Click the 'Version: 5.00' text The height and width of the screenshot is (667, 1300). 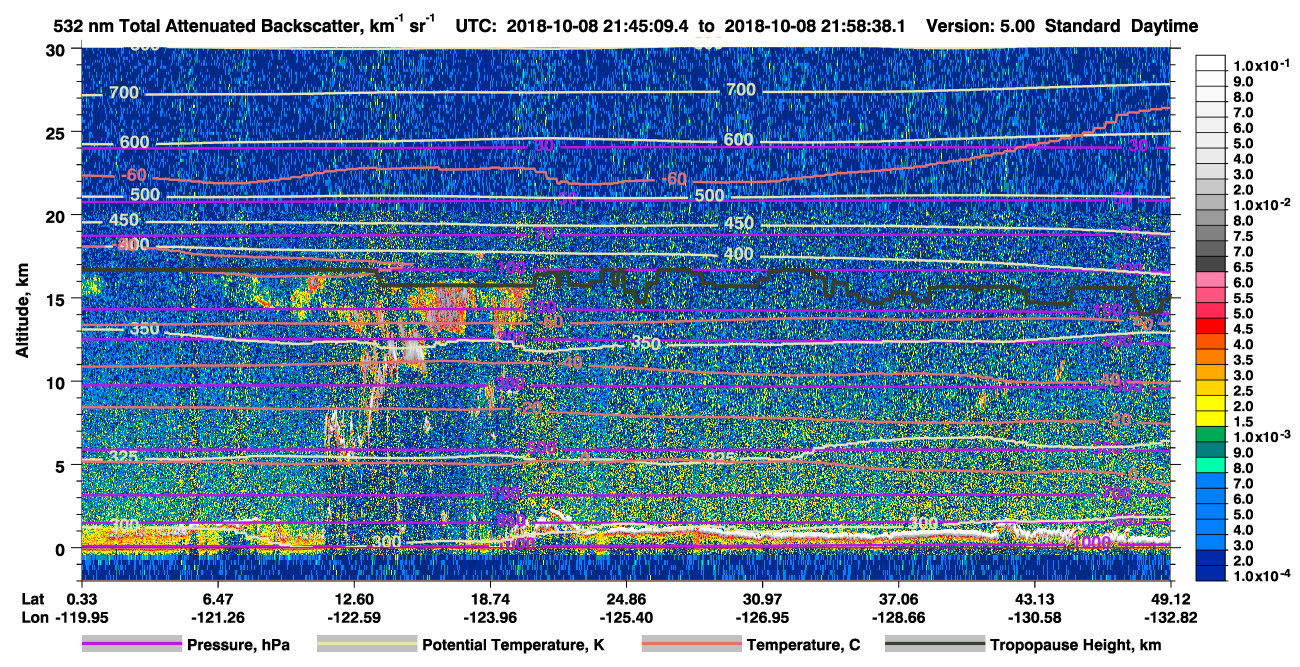981,27
